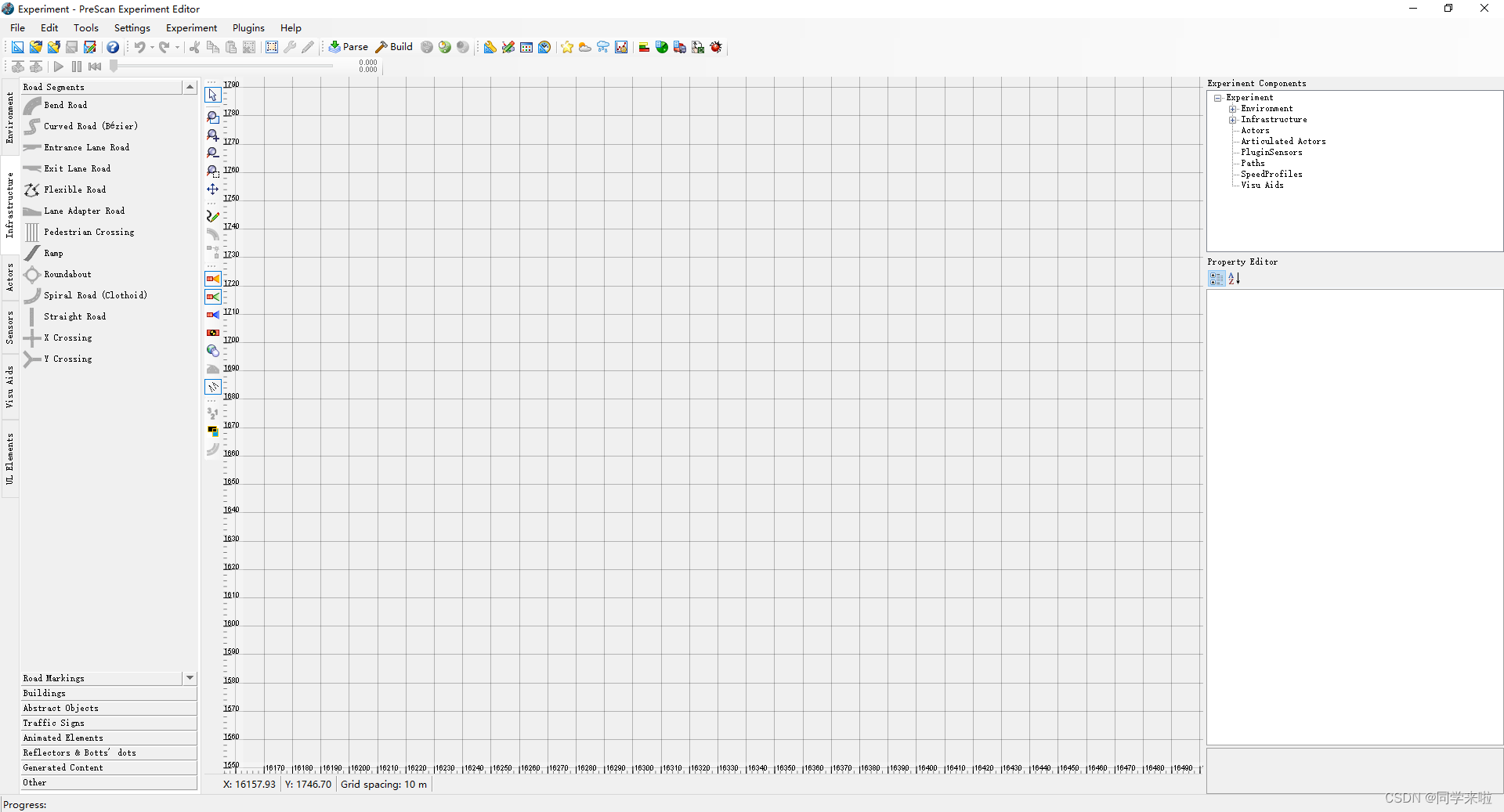Screen dimensions: 1504x812
Task: Open the Settings menu
Action: (132, 27)
